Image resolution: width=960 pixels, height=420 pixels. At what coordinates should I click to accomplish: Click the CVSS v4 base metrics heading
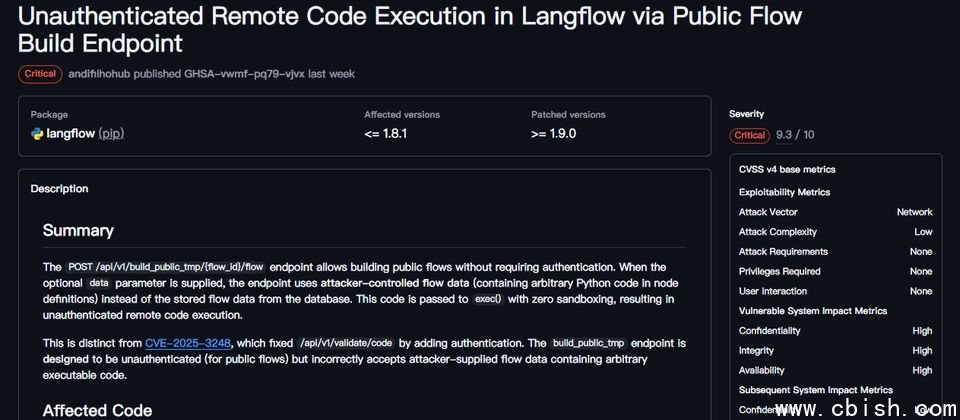[x=787, y=170]
